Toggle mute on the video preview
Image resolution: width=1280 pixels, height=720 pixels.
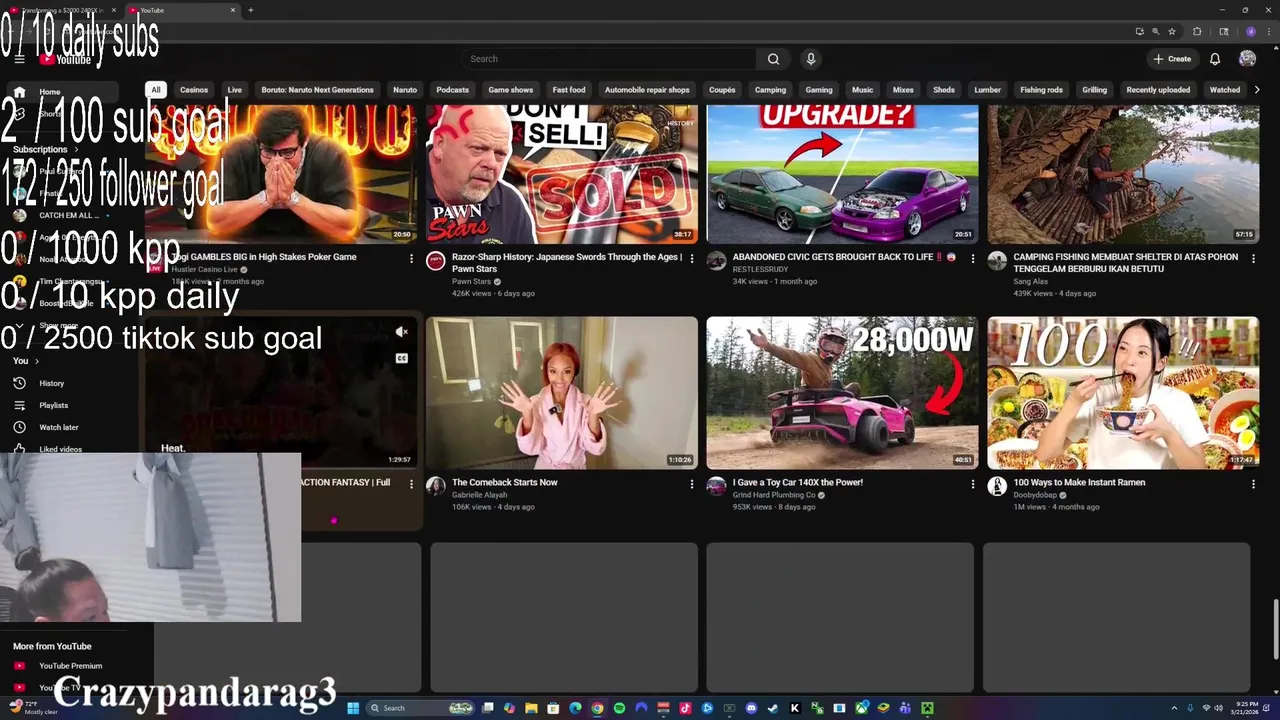pyautogui.click(x=401, y=332)
